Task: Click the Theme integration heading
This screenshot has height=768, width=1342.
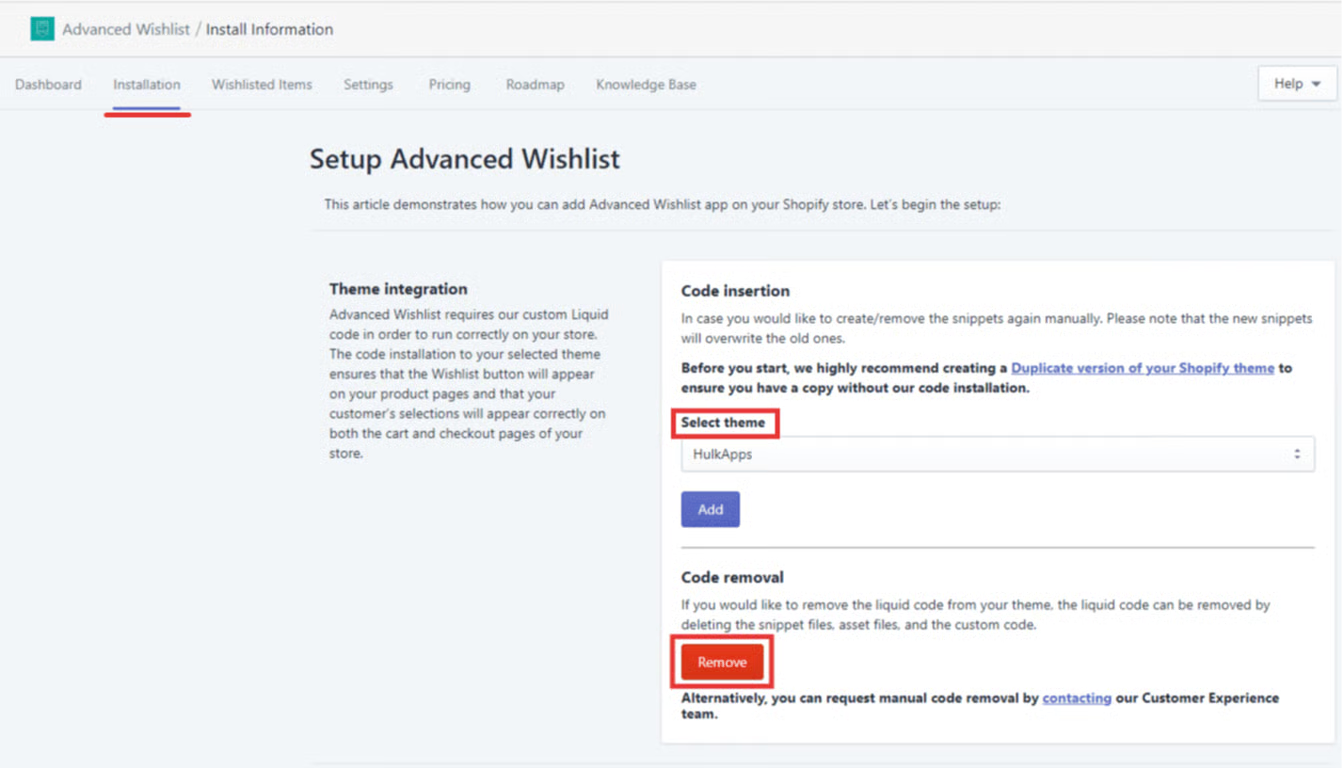Action: (398, 289)
